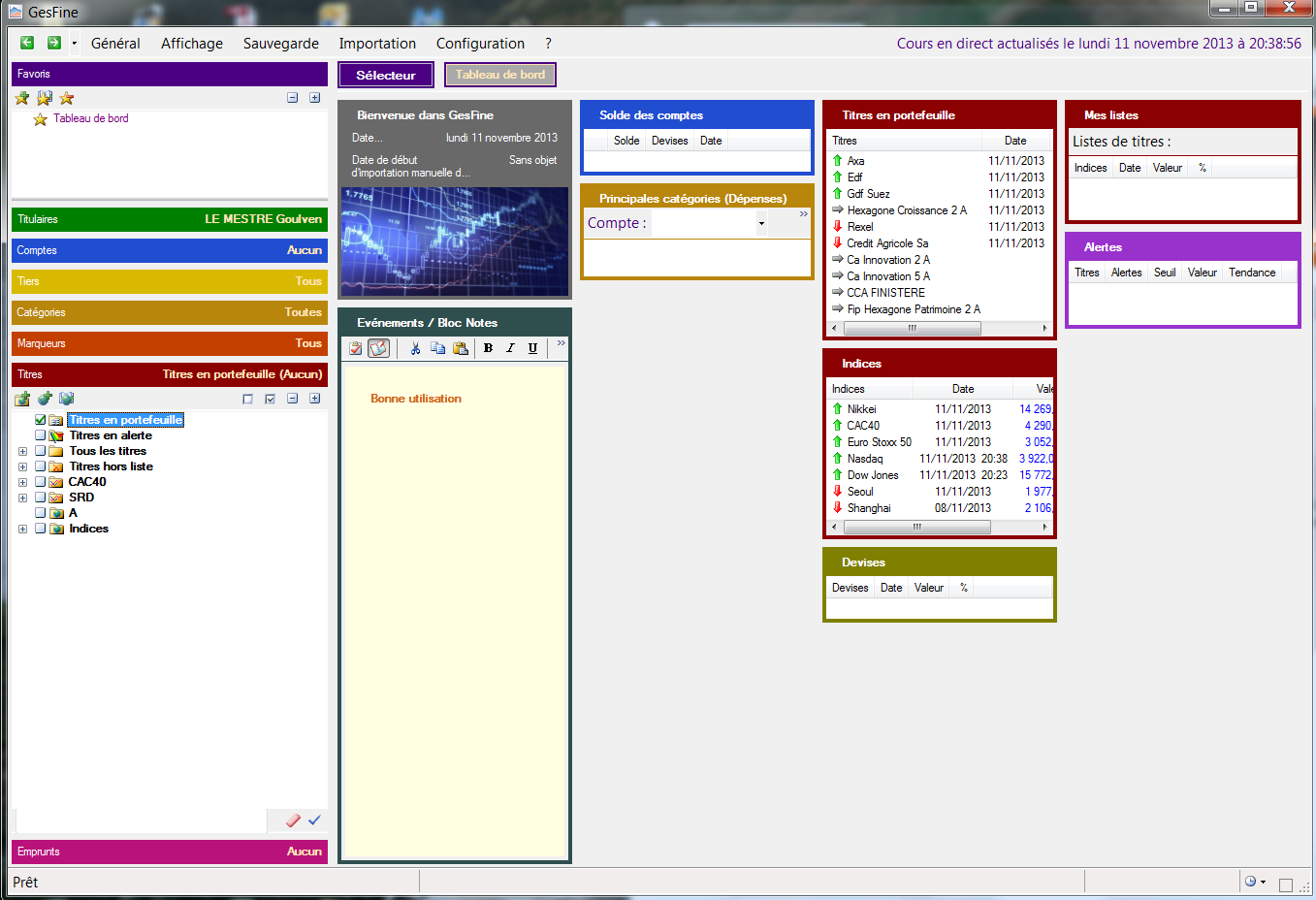The width and height of the screenshot is (1316, 900).
Task: Click the green back navigation arrow
Action: [27, 43]
